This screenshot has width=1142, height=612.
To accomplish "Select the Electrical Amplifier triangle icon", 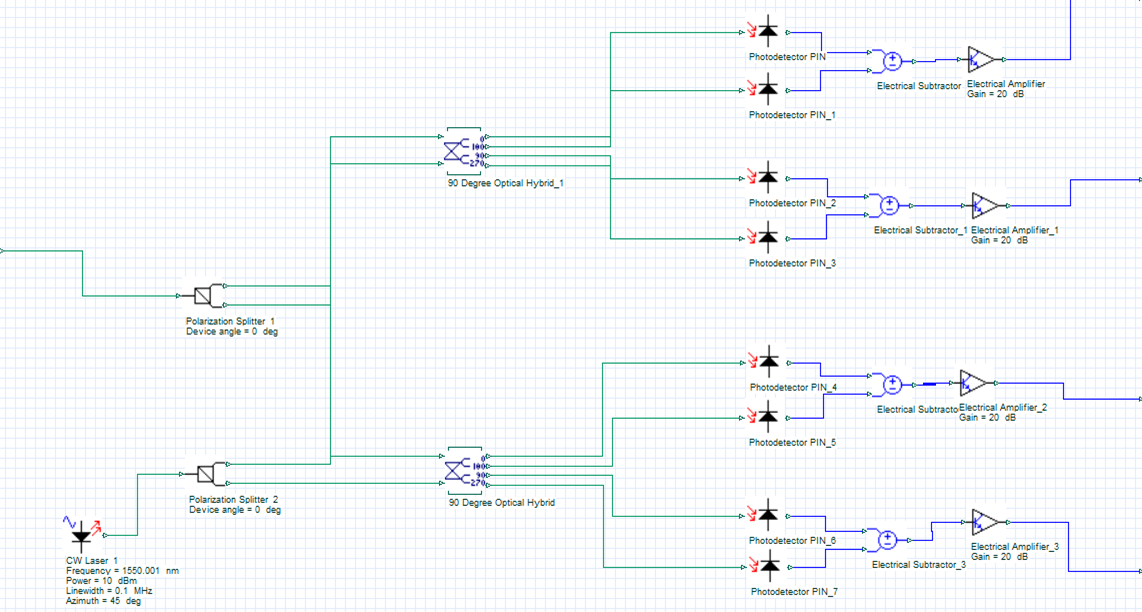I will (x=979, y=58).
